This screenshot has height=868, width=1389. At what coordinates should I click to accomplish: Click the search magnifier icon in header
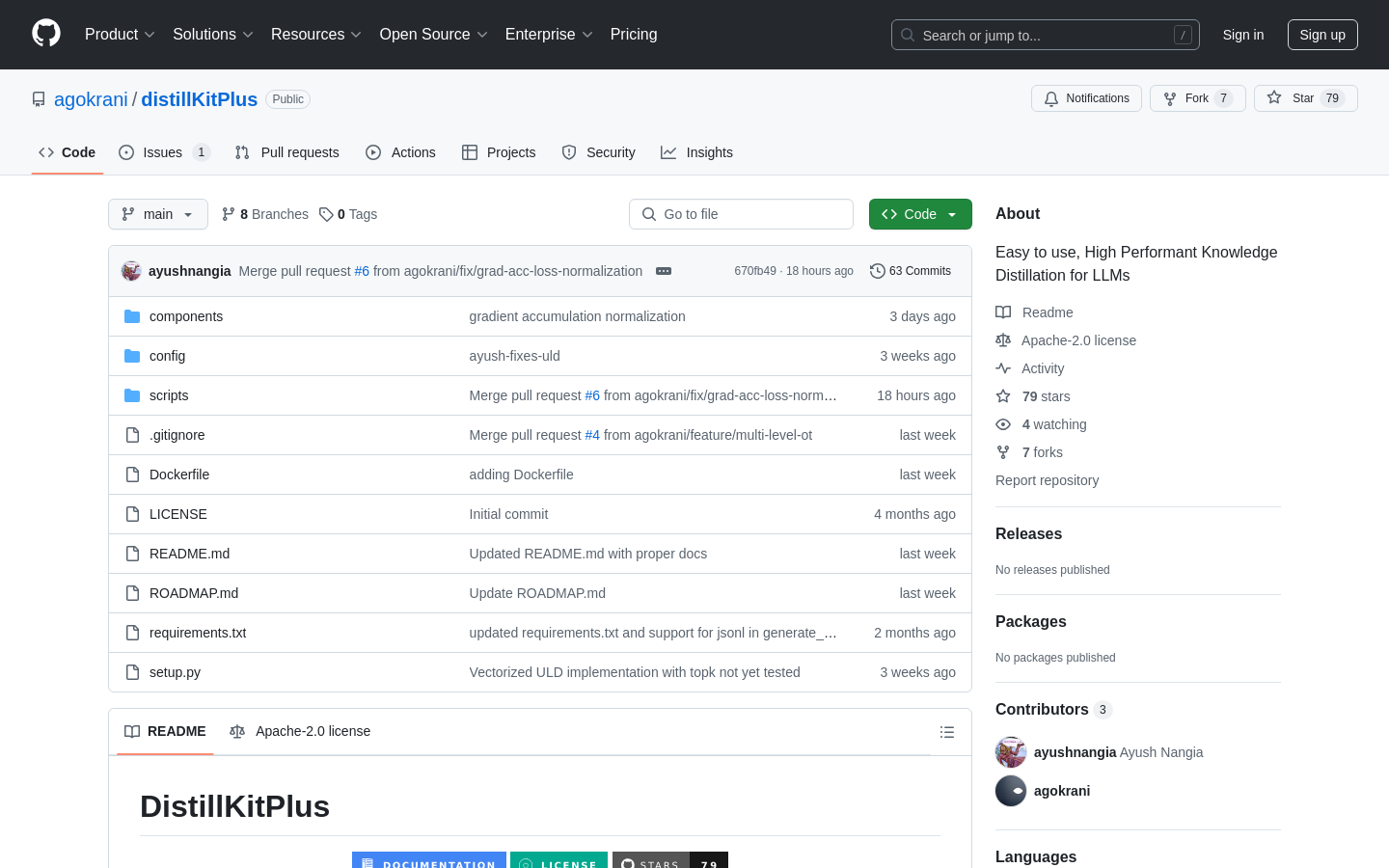click(x=908, y=35)
